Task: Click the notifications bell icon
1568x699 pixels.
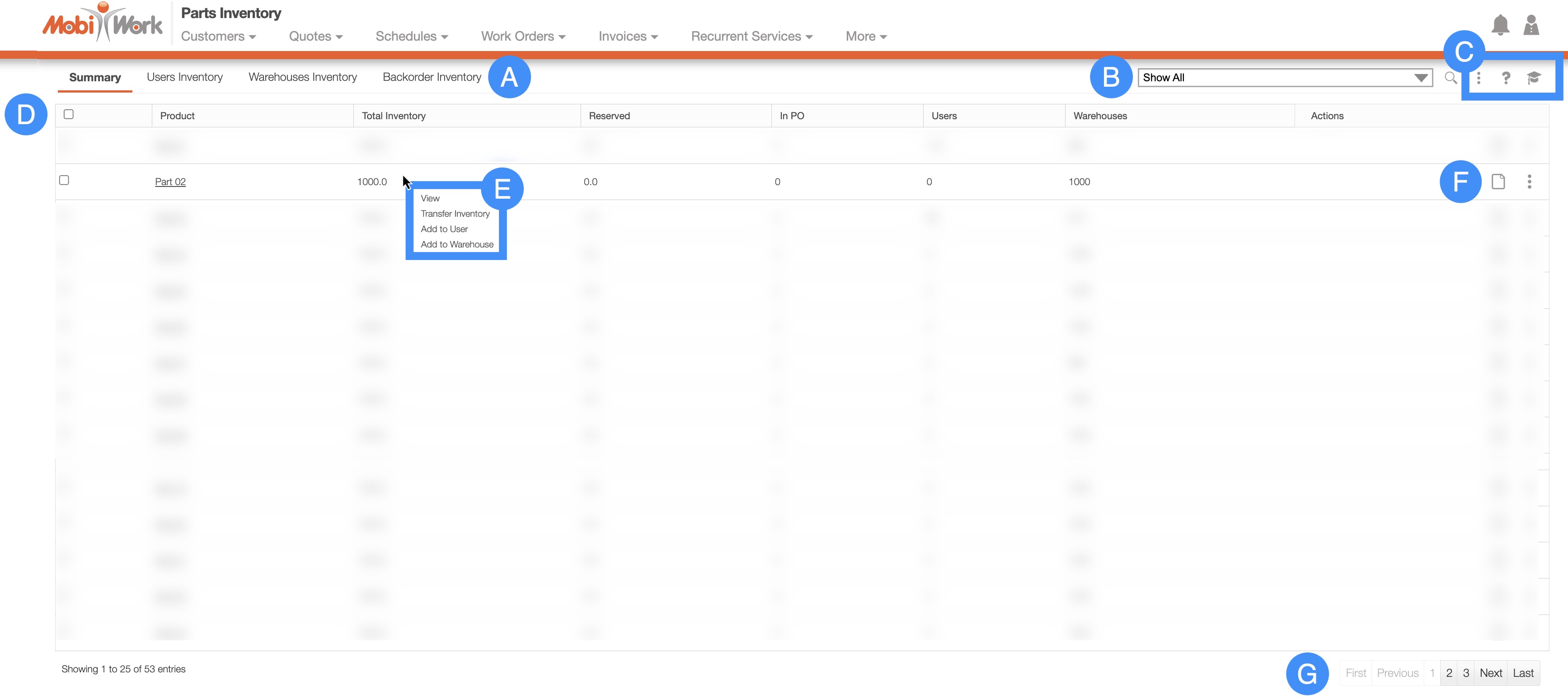Action: tap(1500, 26)
